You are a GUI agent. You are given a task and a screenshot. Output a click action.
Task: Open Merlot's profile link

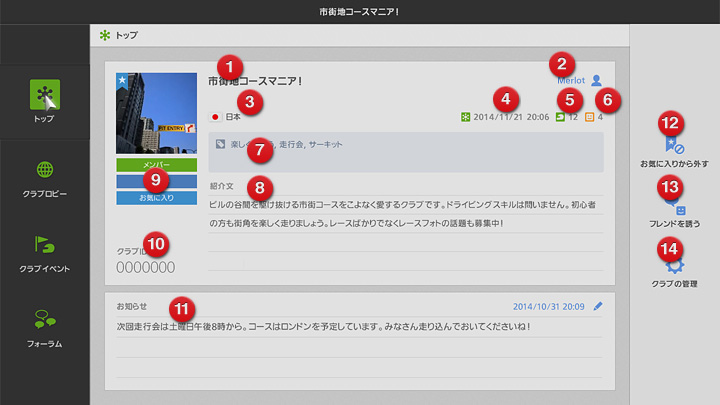(x=571, y=80)
